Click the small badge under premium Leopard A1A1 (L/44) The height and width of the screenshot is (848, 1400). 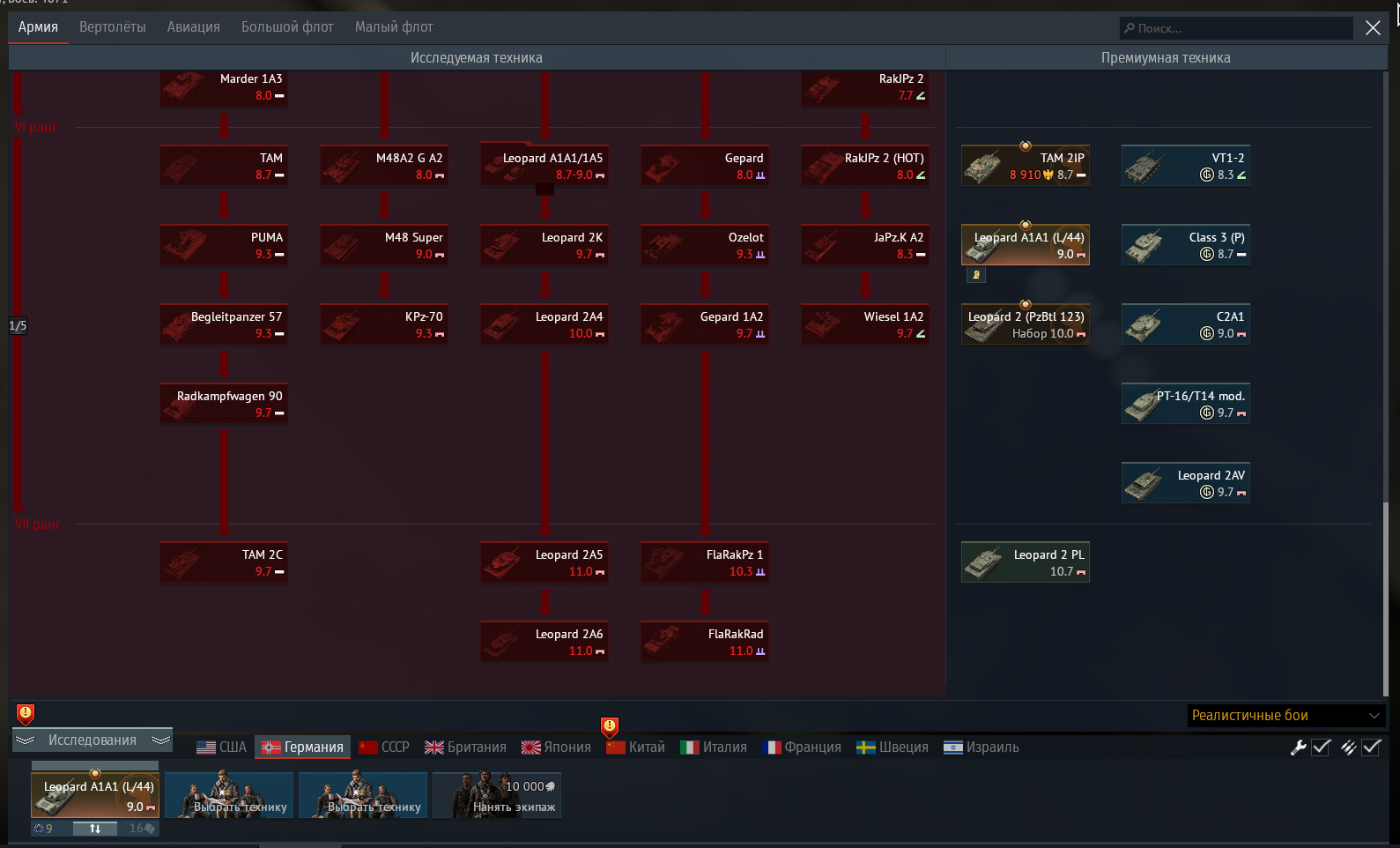(976, 275)
